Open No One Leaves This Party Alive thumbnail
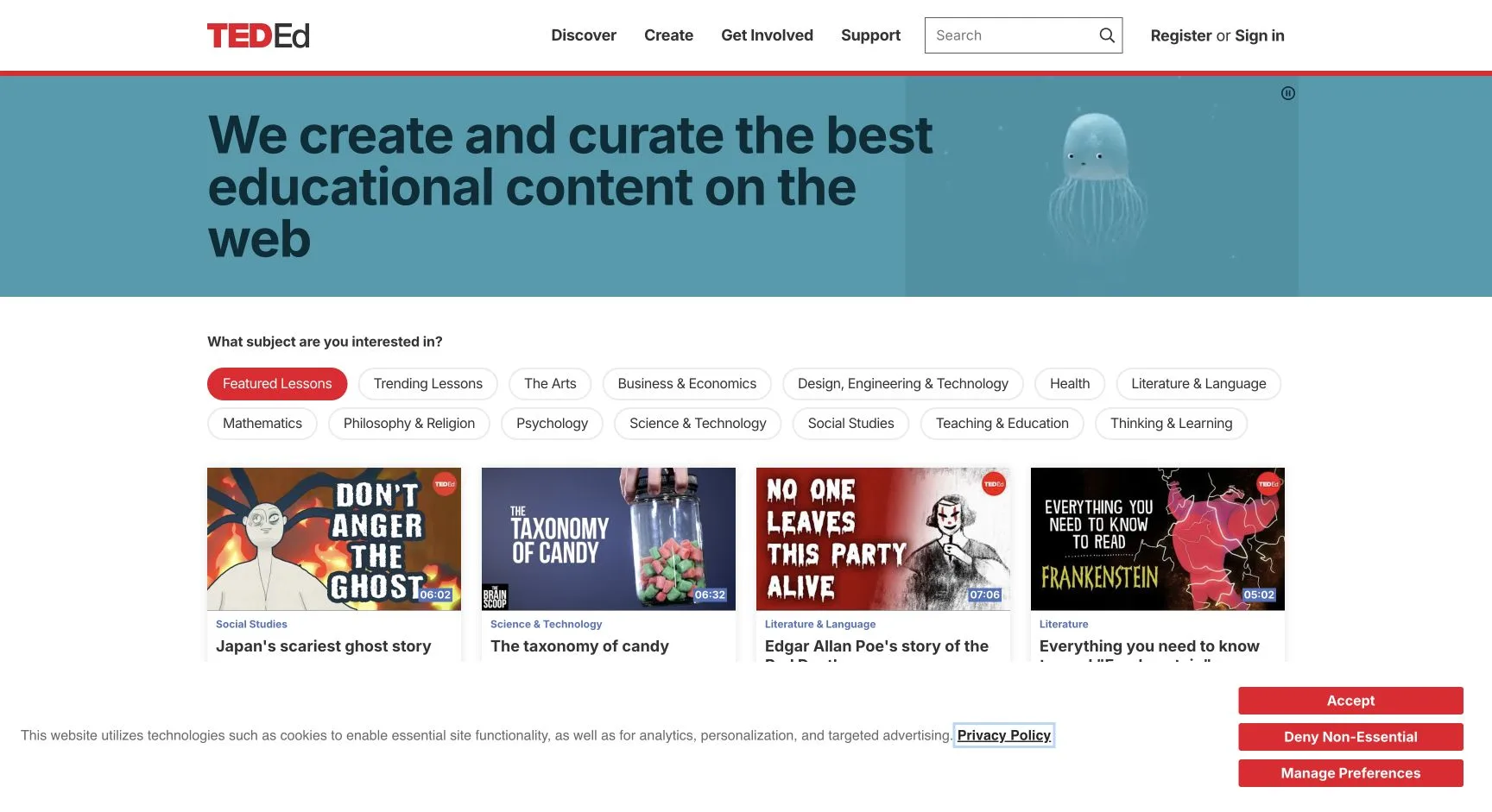The width and height of the screenshot is (1492, 812). 883,539
